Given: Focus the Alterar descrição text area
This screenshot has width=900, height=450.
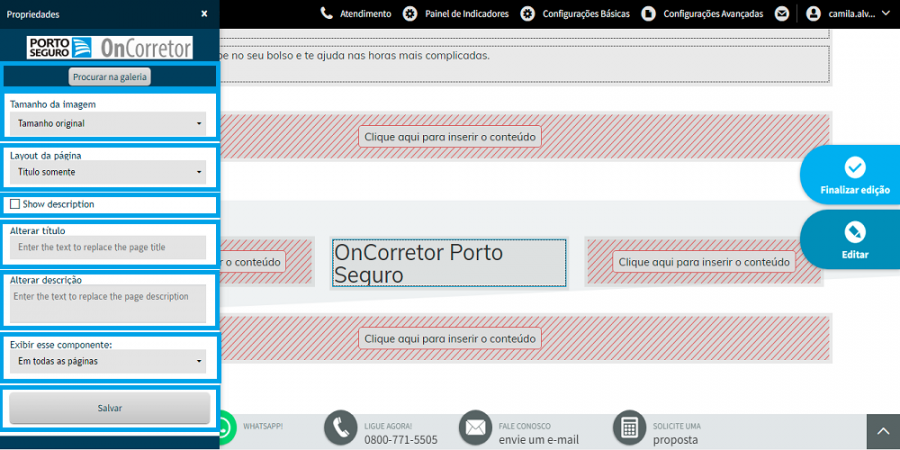Looking at the screenshot, I should 108,304.
